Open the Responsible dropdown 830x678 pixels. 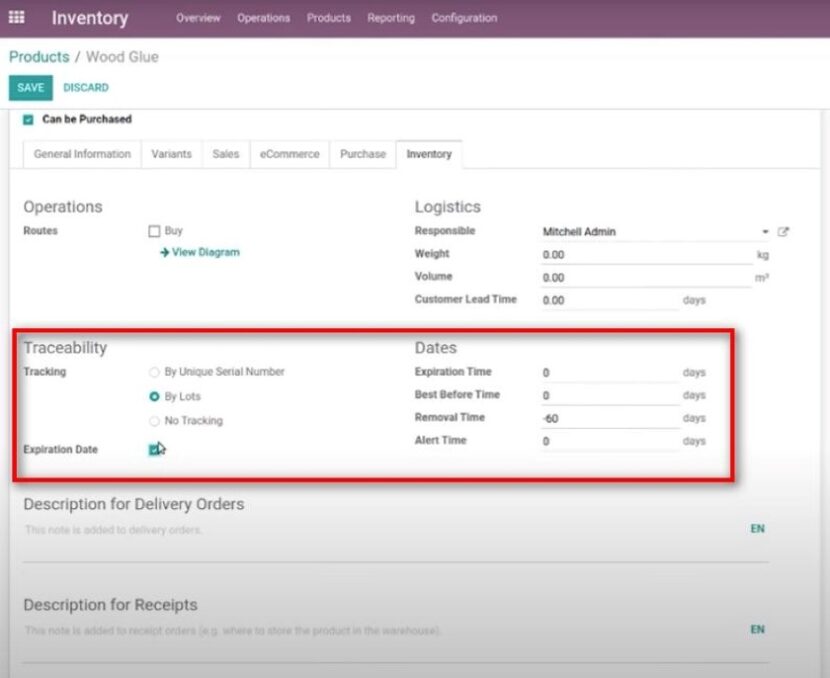(765, 231)
